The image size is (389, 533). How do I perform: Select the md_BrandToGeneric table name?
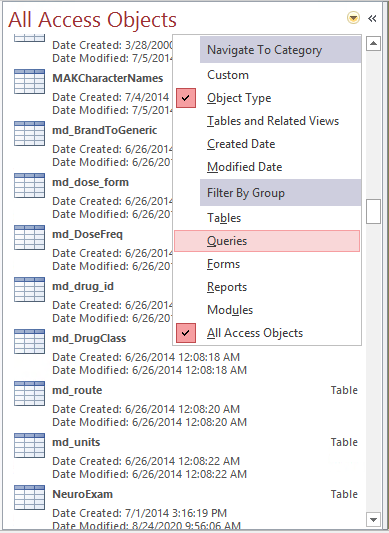pyautogui.click(x=105, y=130)
